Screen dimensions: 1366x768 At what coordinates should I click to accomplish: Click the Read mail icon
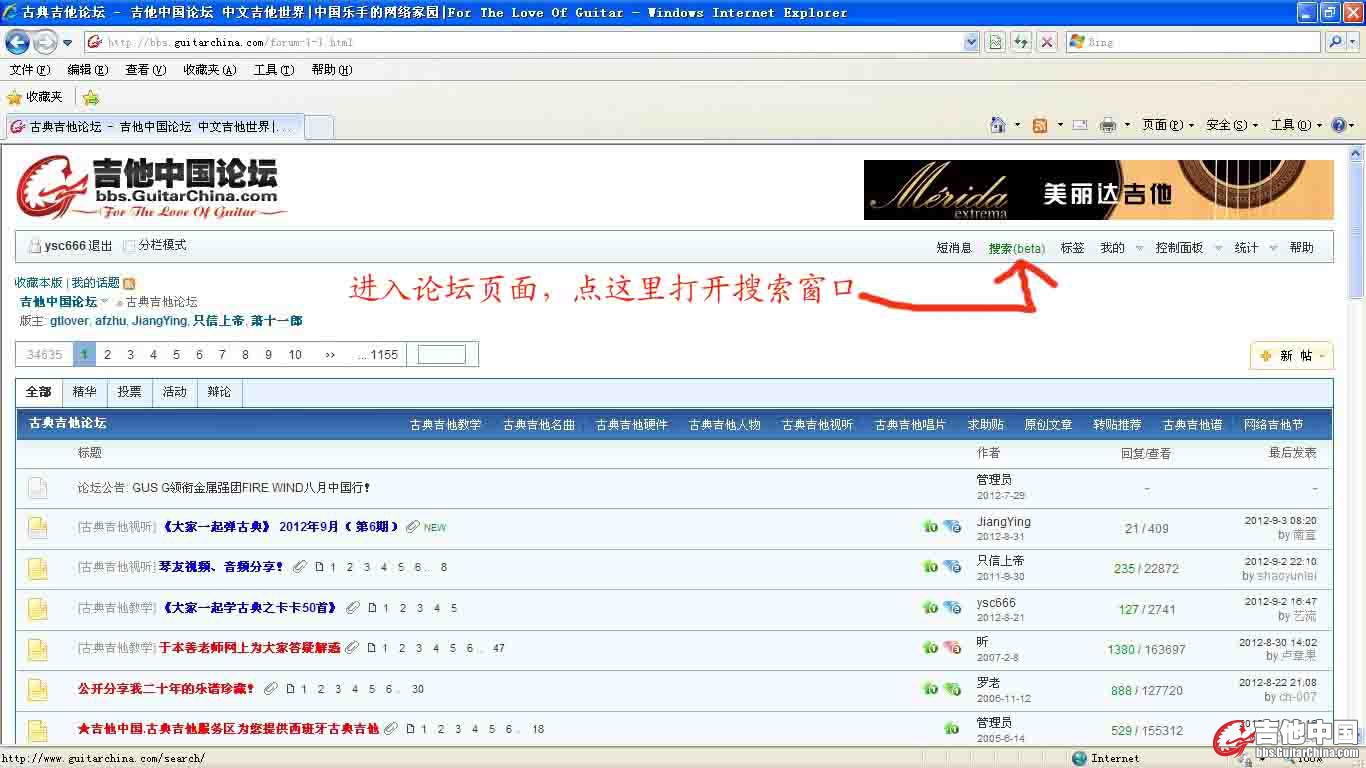(1080, 125)
